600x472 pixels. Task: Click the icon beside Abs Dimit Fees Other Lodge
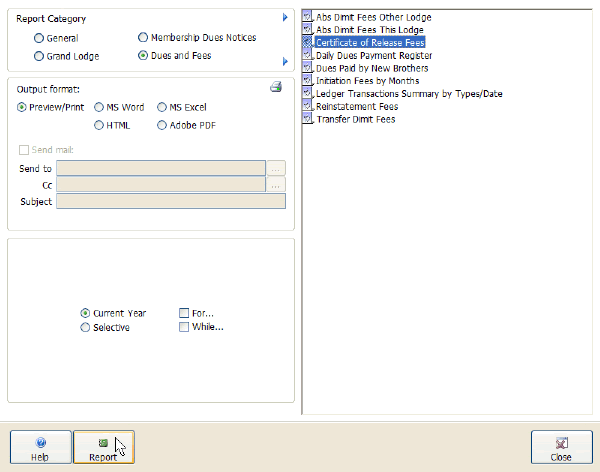point(308,18)
